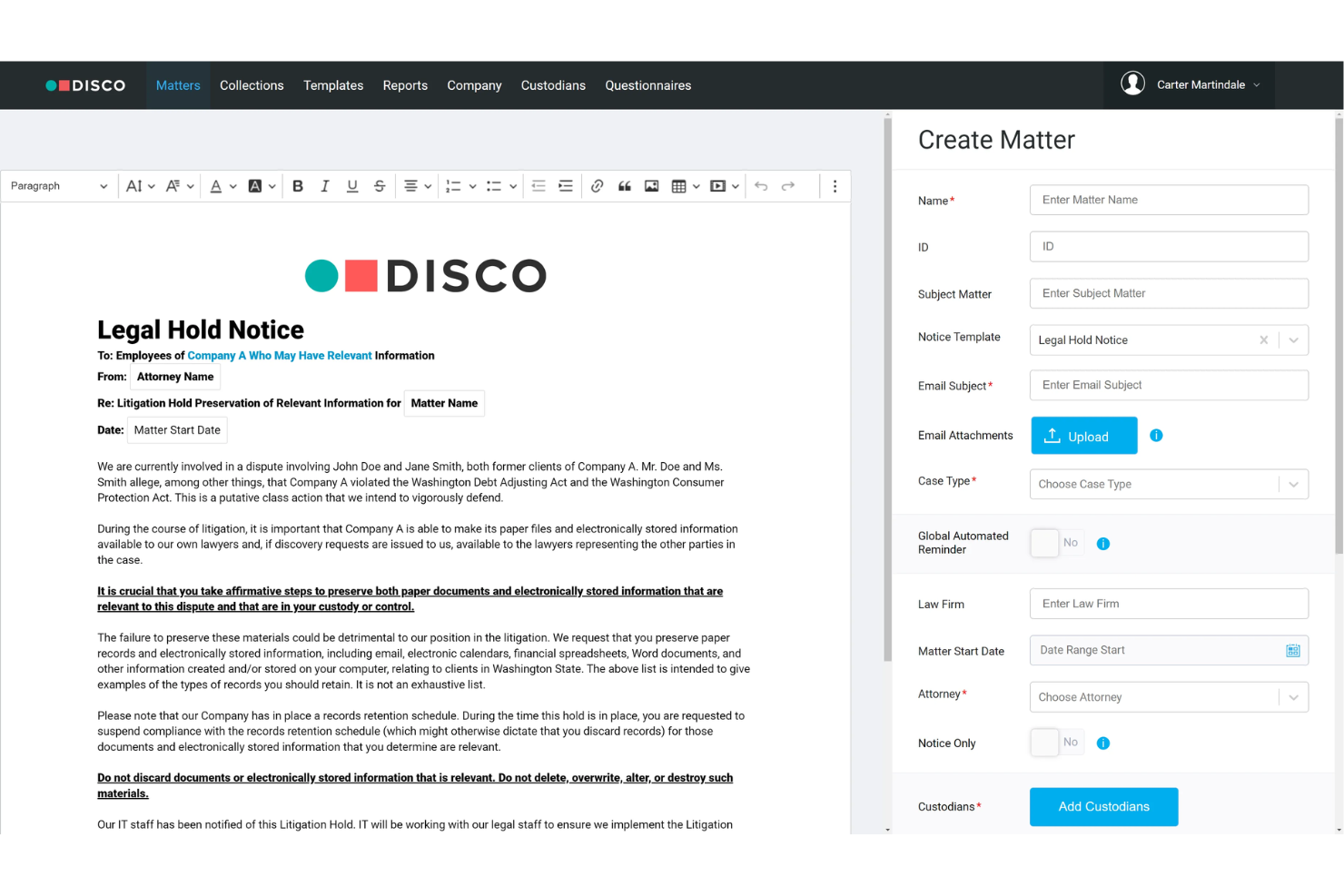
Task: Insert a hyperlink
Action: pyautogui.click(x=598, y=186)
